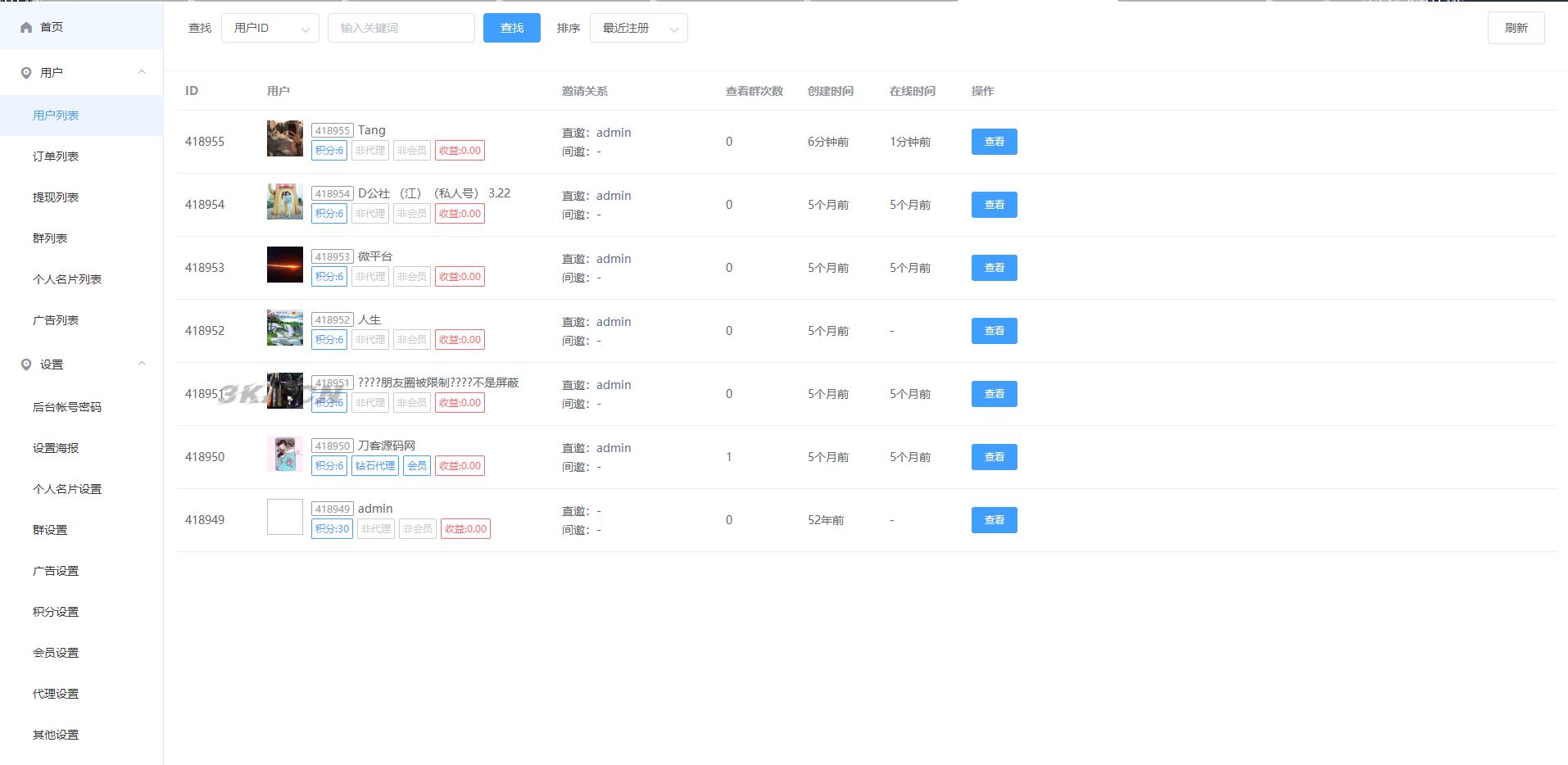This screenshot has height=765, width=1568.
Task: Go to 积分设置 in the sidebar
Action: 56,612
